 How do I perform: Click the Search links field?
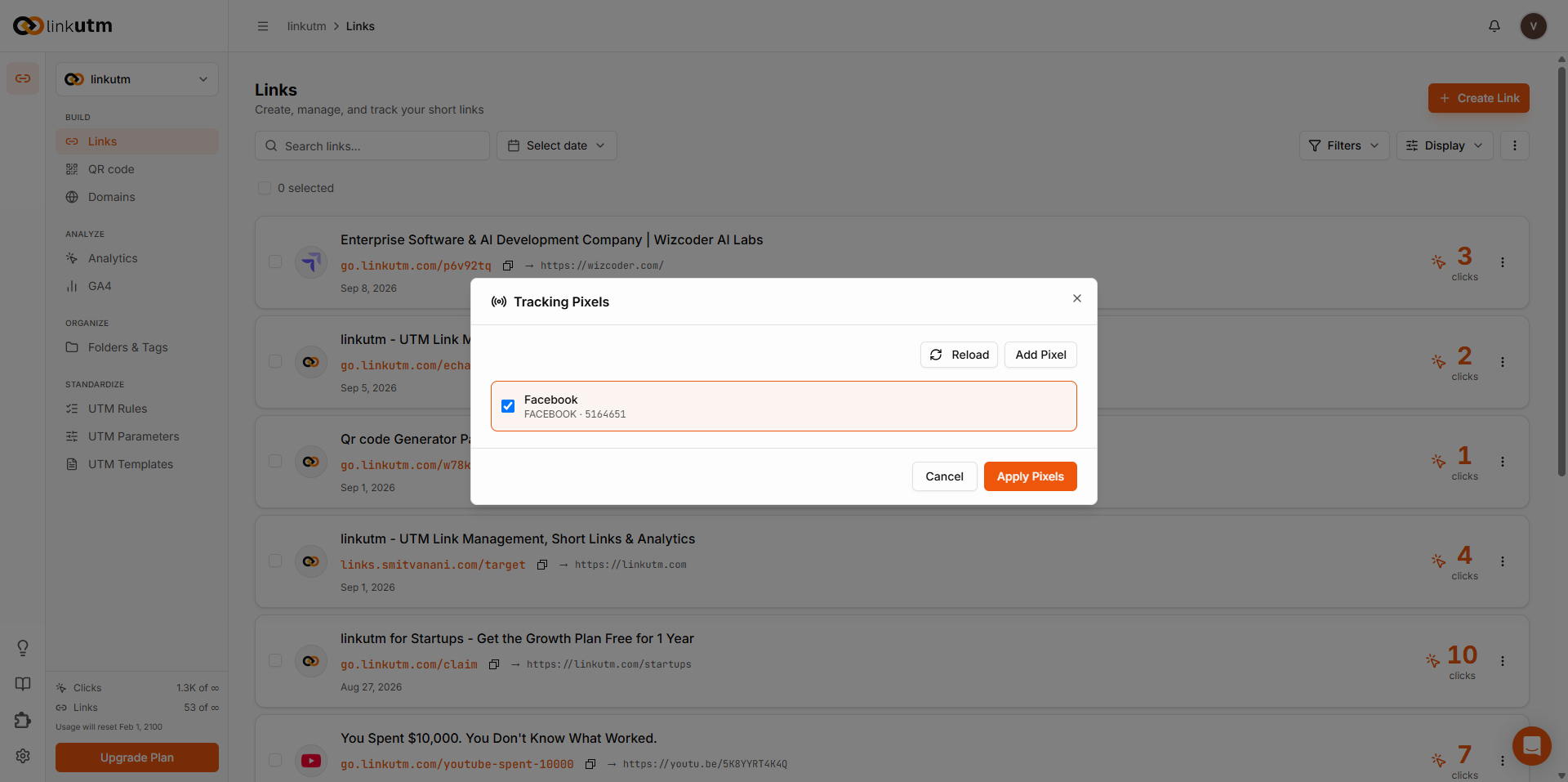372,145
